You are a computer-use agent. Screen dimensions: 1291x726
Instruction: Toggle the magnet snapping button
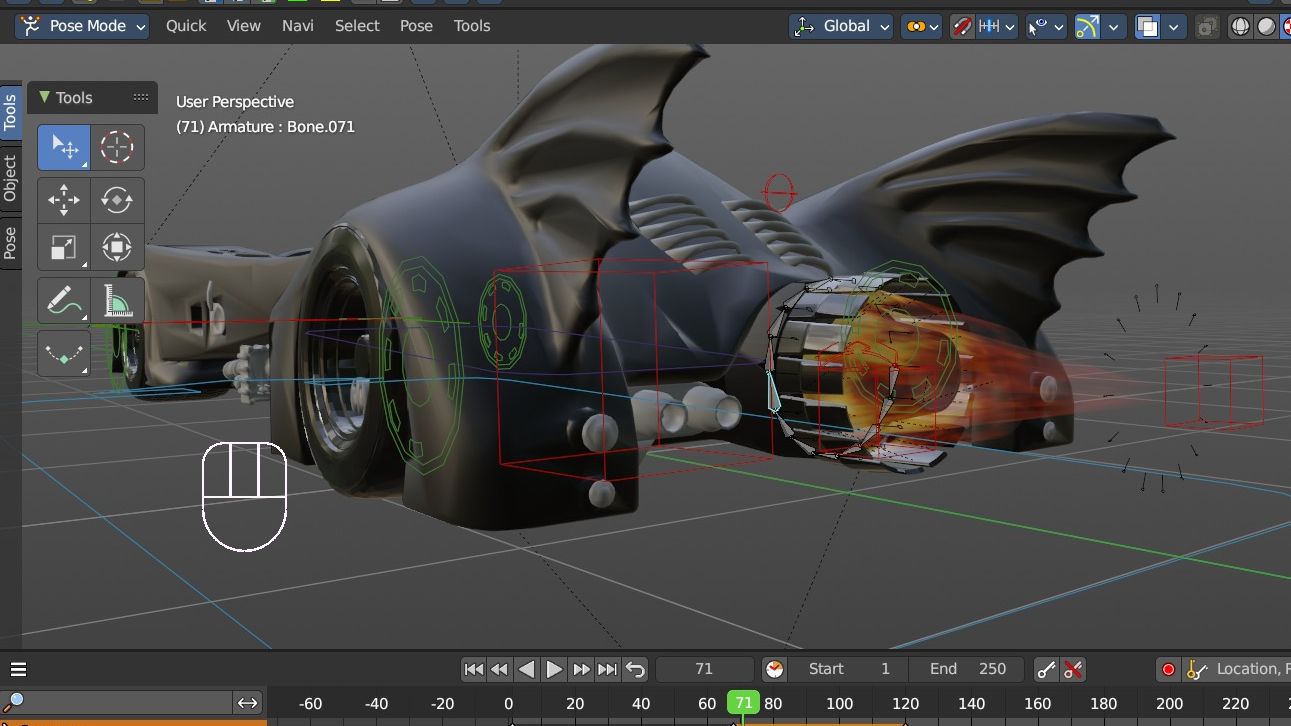(x=961, y=27)
